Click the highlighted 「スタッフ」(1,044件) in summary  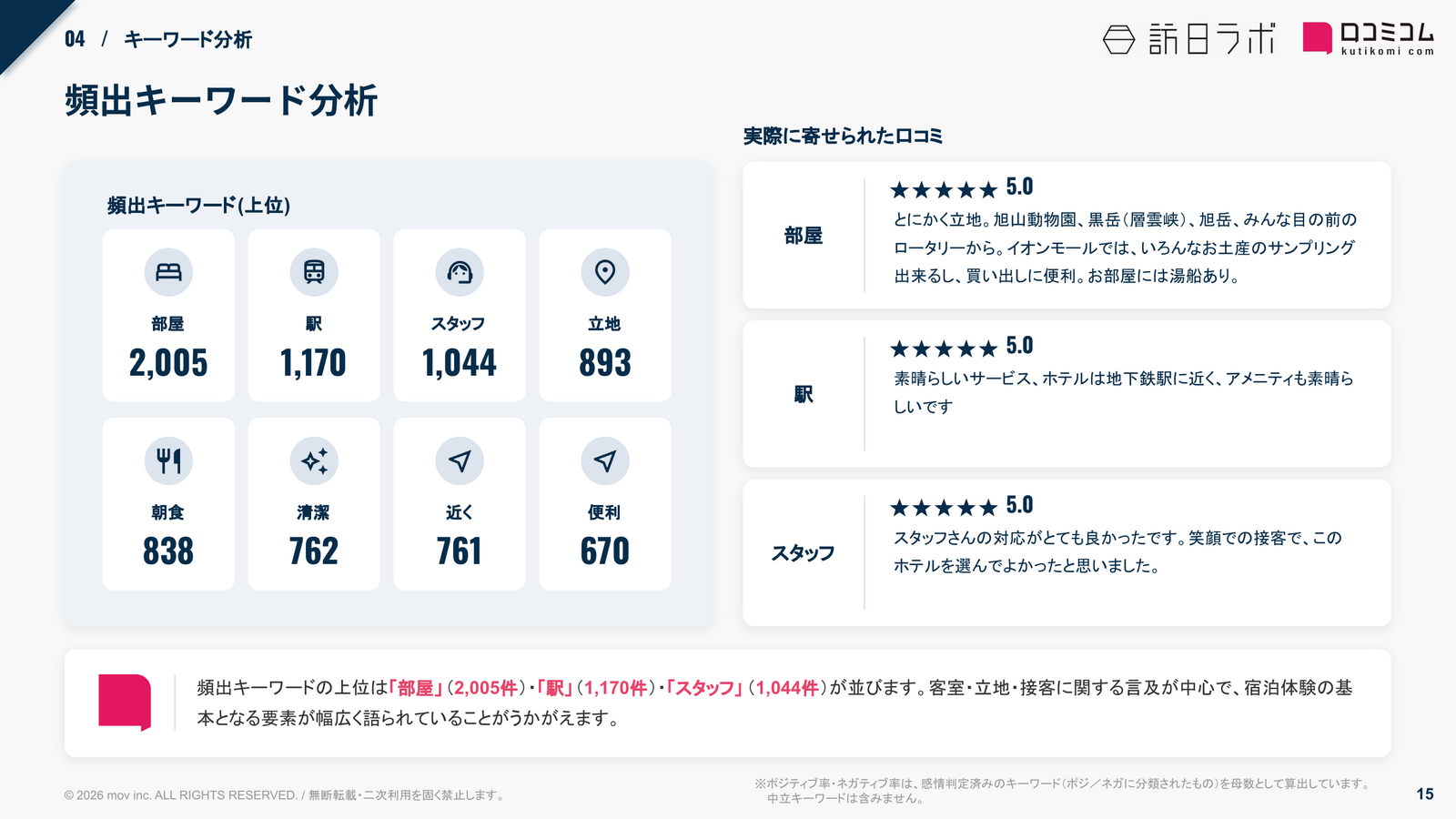point(745,688)
